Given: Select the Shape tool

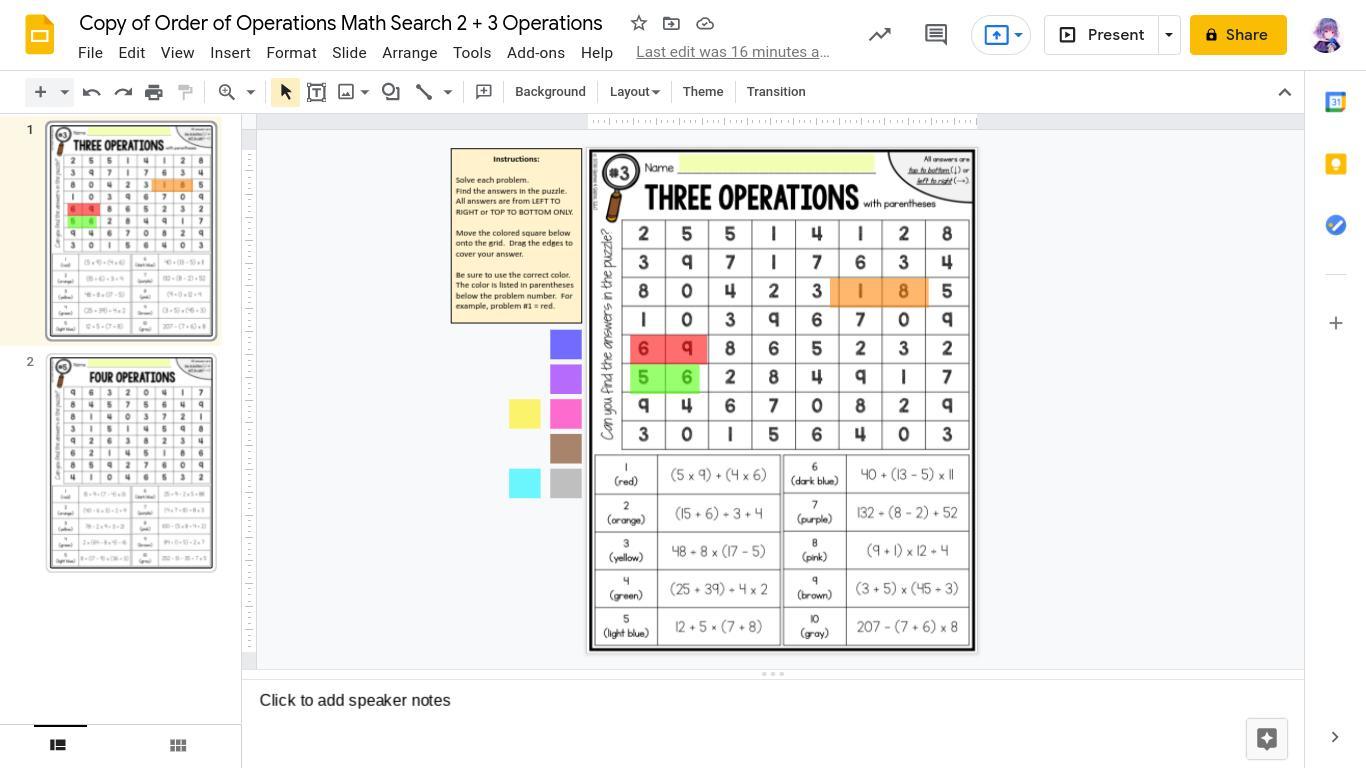Looking at the screenshot, I should [x=391, y=92].
